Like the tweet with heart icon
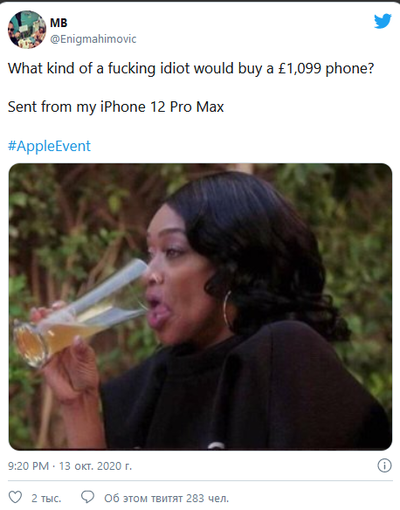The width and height of the screenshot is (400, 510). click(x=15, y=497)
